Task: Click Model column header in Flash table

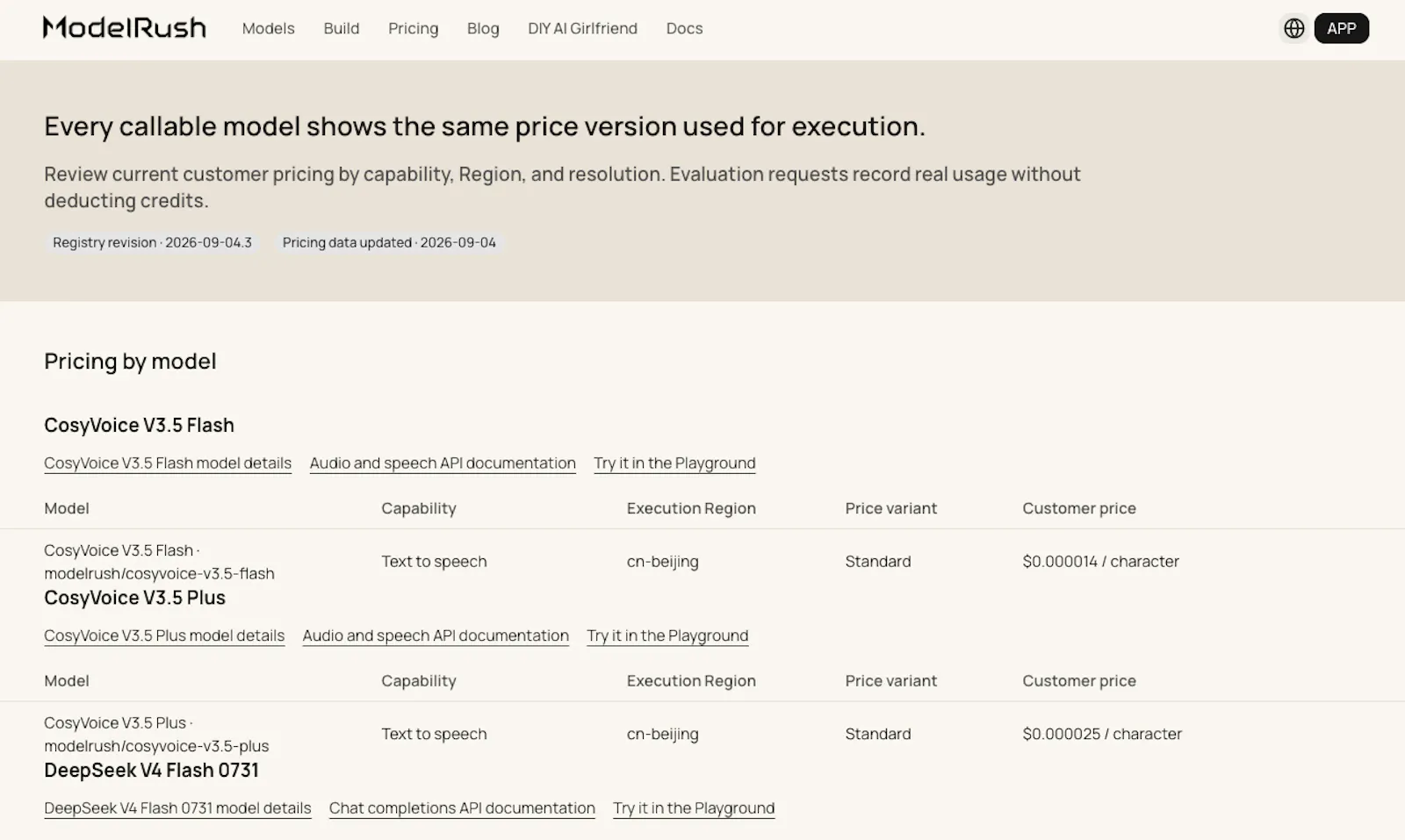Action: (x=67, y=508)
